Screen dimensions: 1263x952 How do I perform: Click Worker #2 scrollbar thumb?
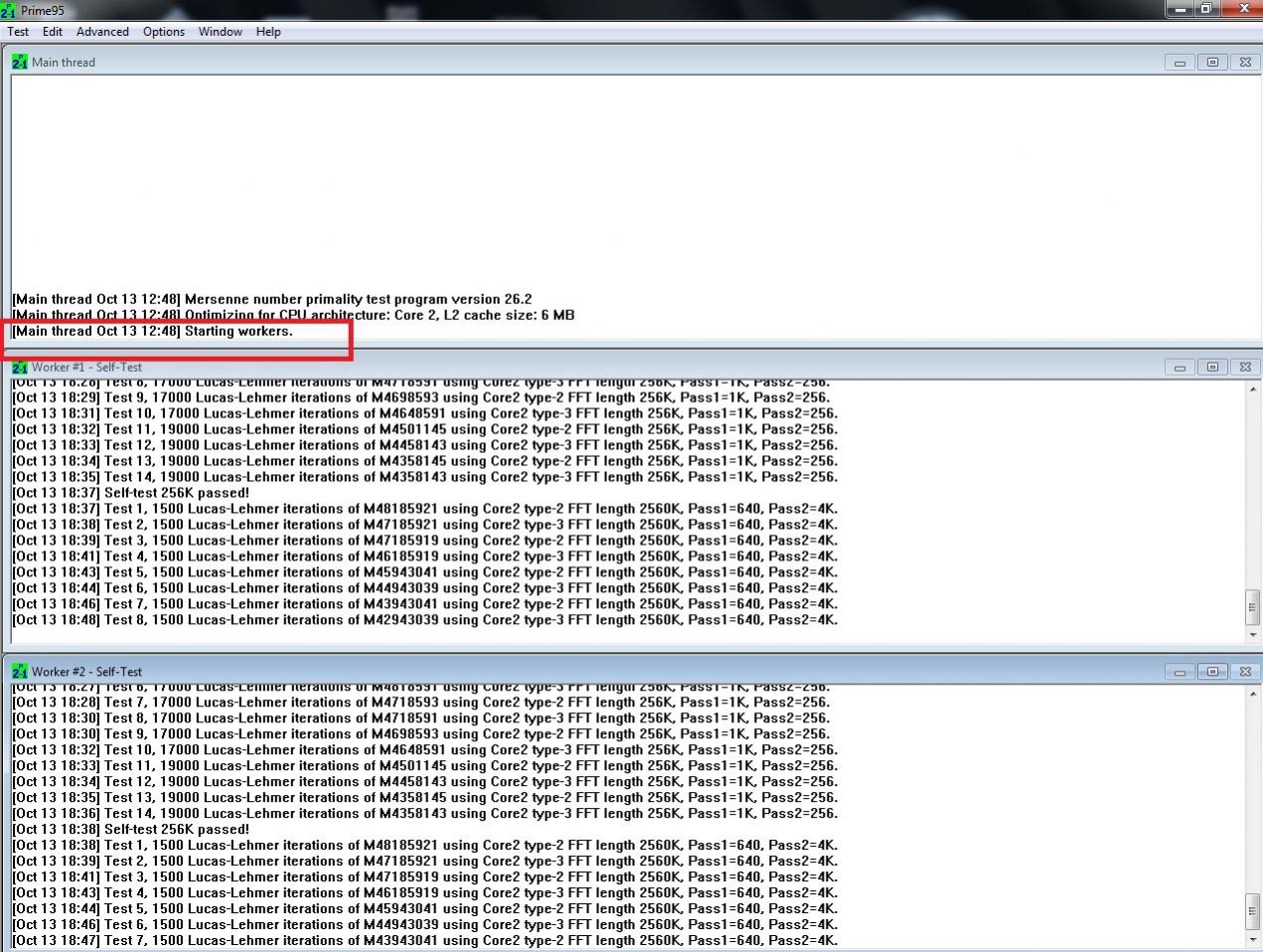tap(1253, 911)
